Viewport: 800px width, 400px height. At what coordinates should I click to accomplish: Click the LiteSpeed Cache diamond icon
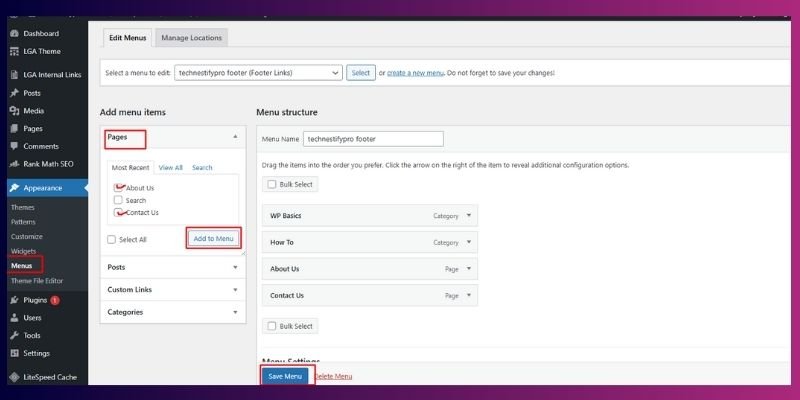point(14,378)
